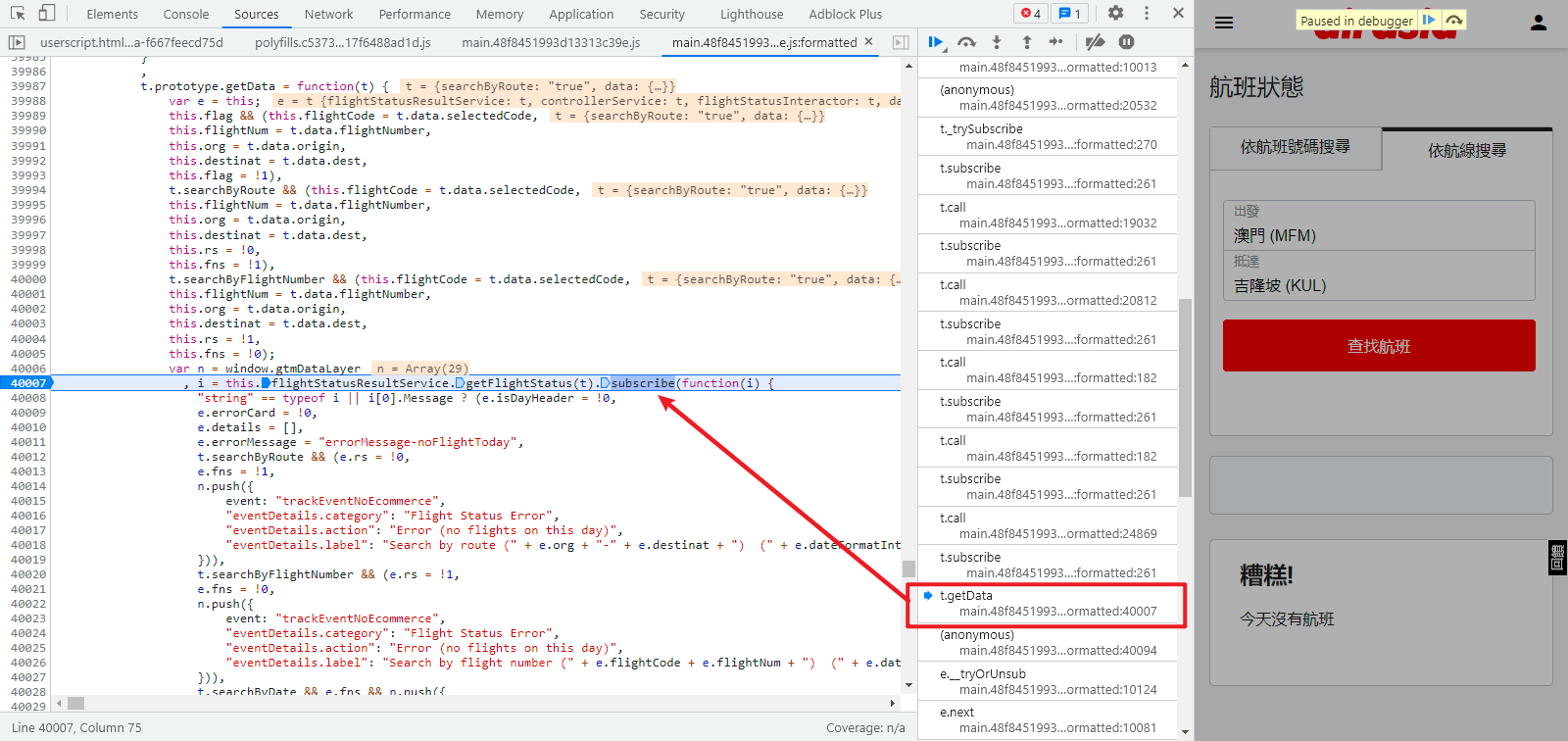Click the red 查找航班 button

1379,345
